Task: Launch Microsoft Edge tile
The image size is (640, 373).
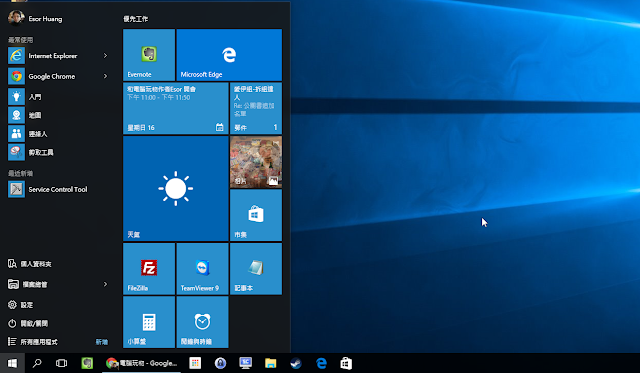Action: (229, 55)
